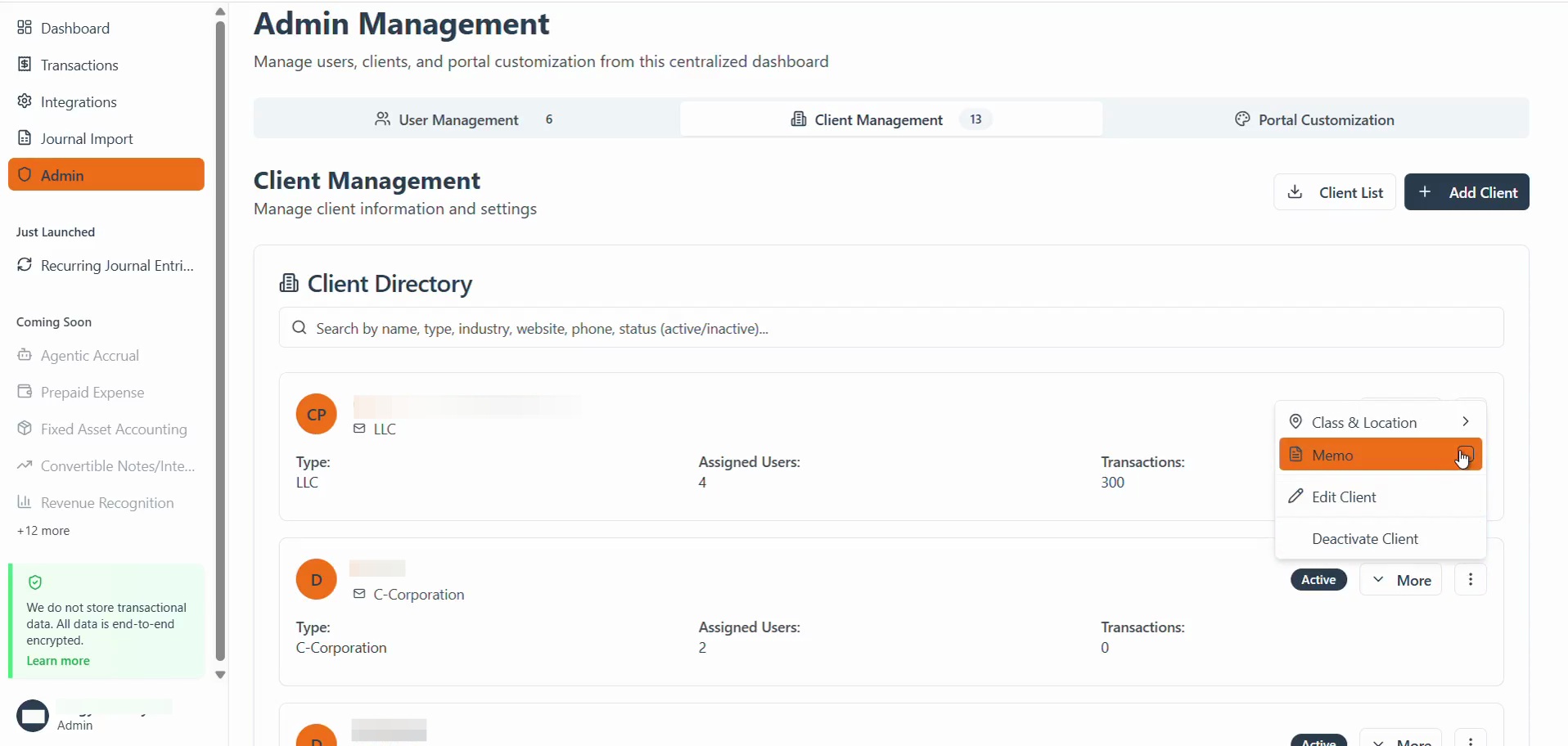Click the user avatar at sidebar bottom
Screen dimensions: 1568x746
pos(33,716)
